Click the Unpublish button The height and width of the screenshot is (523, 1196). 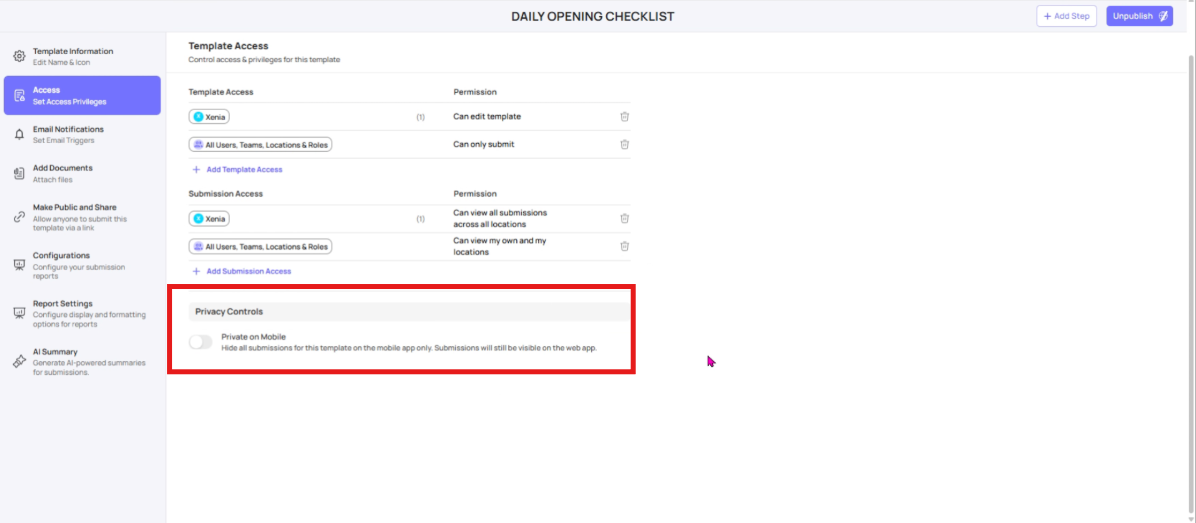pos(1139,16)
